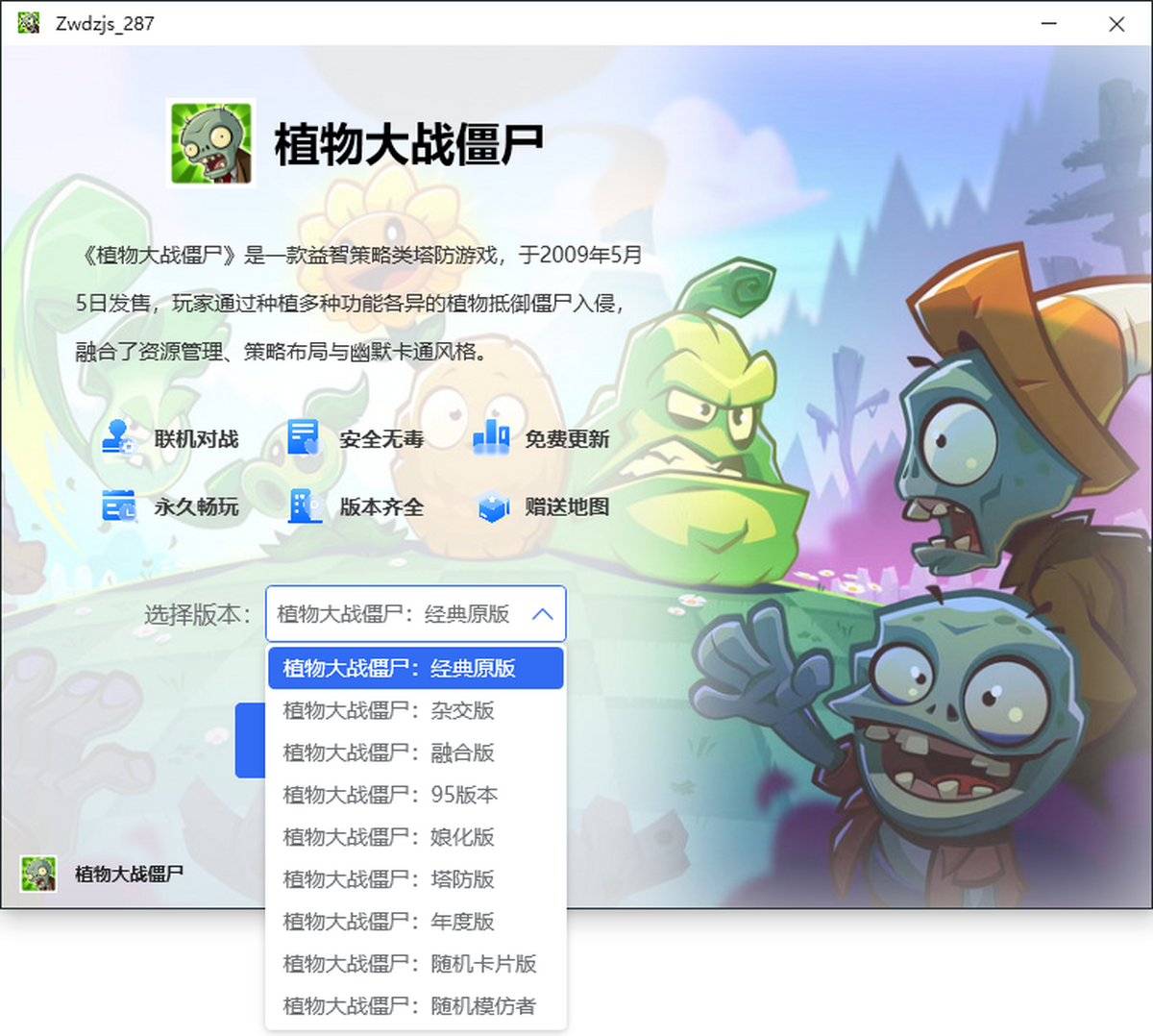1153x1036 pixels.
Task: Click the 联机对战 feature label
Action: pyautogui.click(x=196, y=439)
